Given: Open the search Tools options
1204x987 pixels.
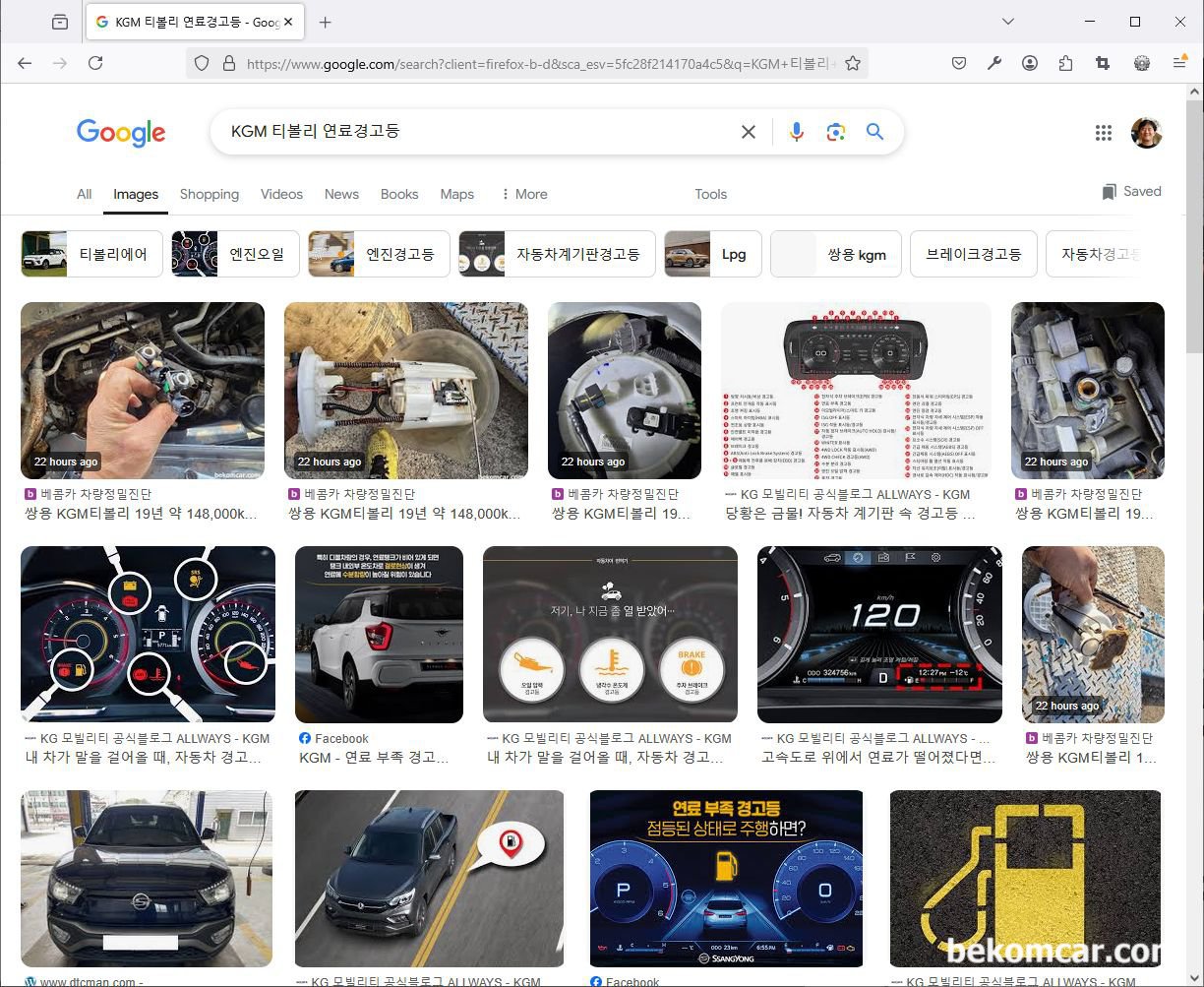Looking at the screenshot, I should [x=710, y=194].
